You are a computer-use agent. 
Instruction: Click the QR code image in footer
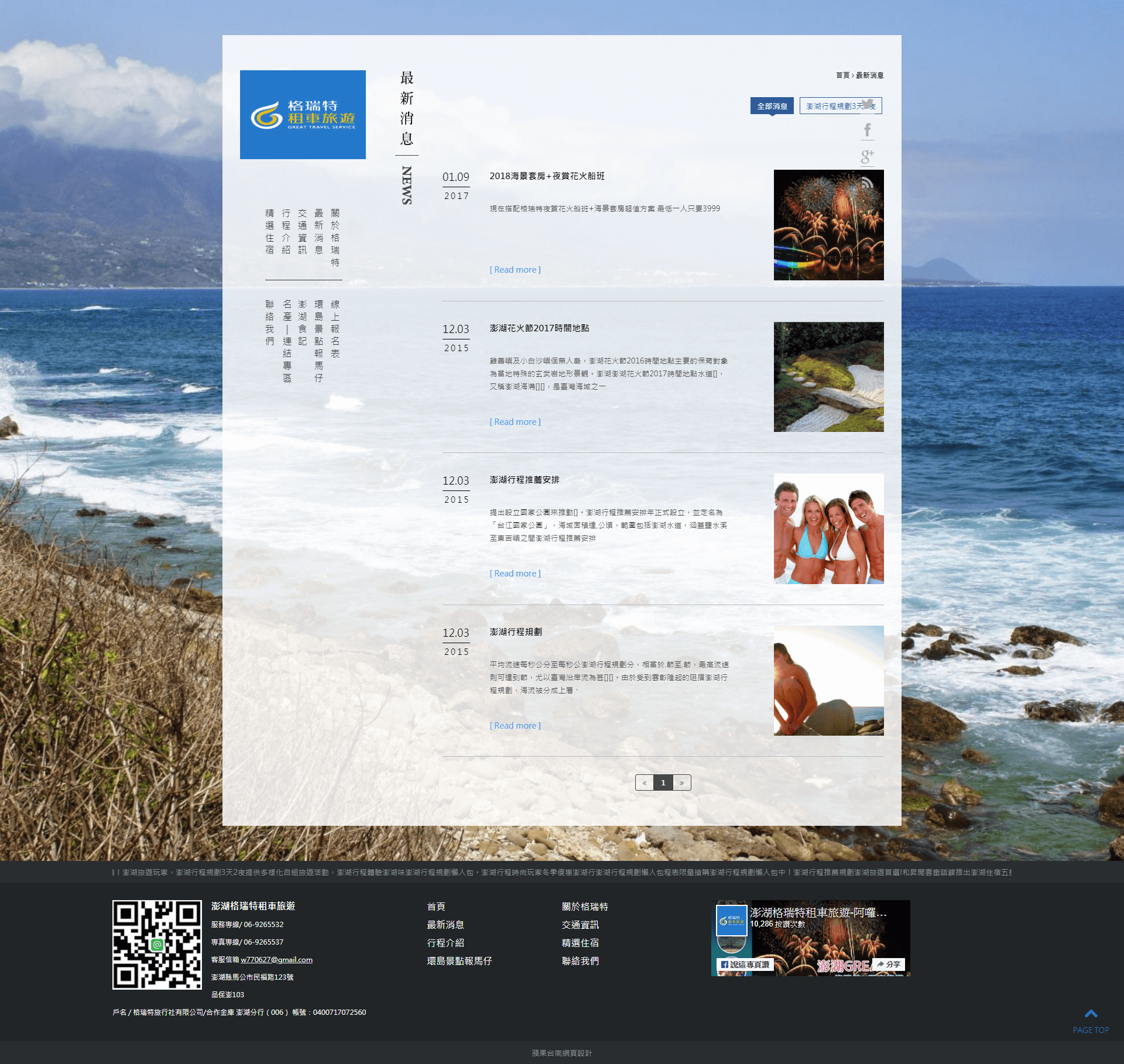coord(157,945)
